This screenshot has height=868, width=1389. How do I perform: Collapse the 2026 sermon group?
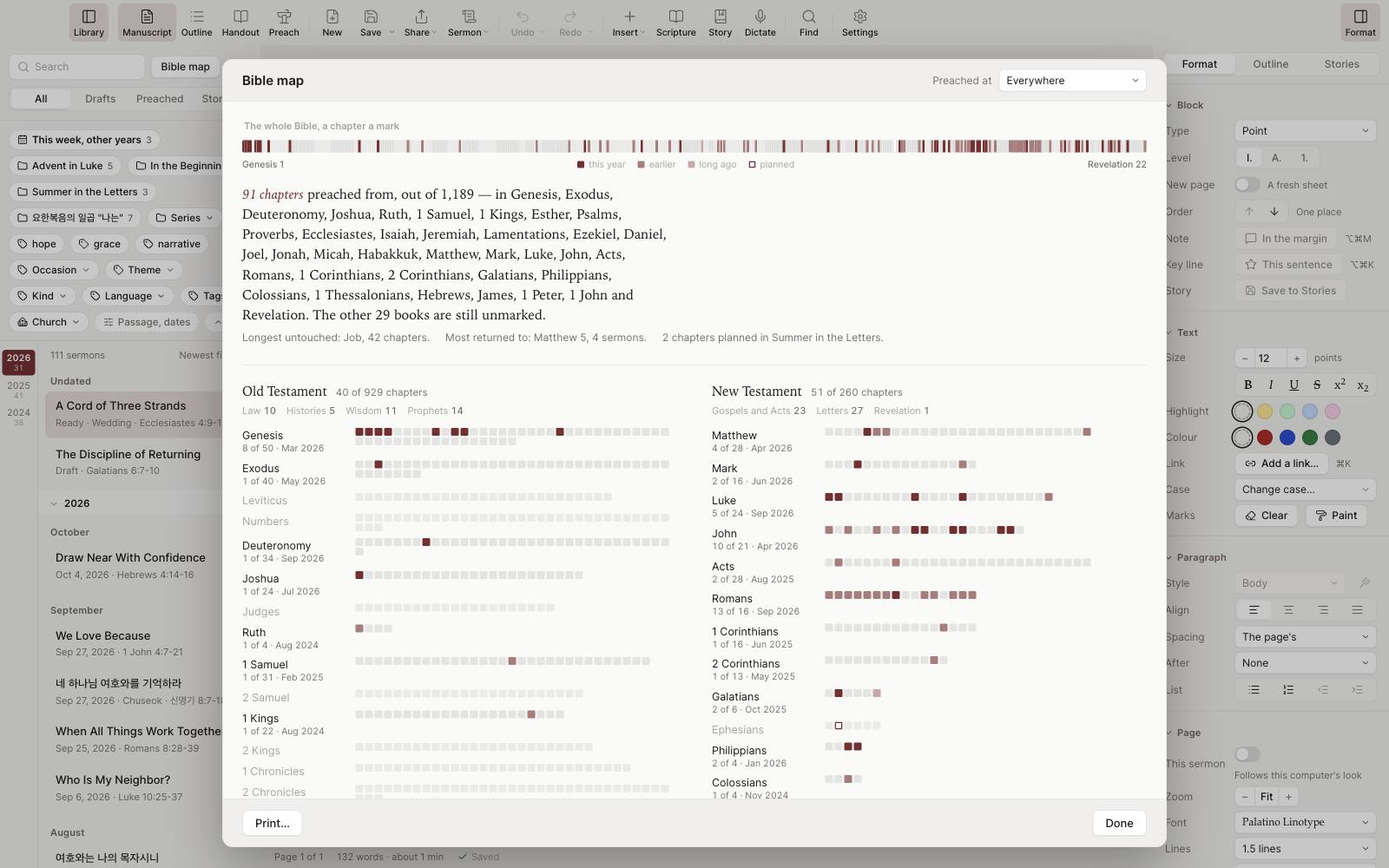pos(54,503)
